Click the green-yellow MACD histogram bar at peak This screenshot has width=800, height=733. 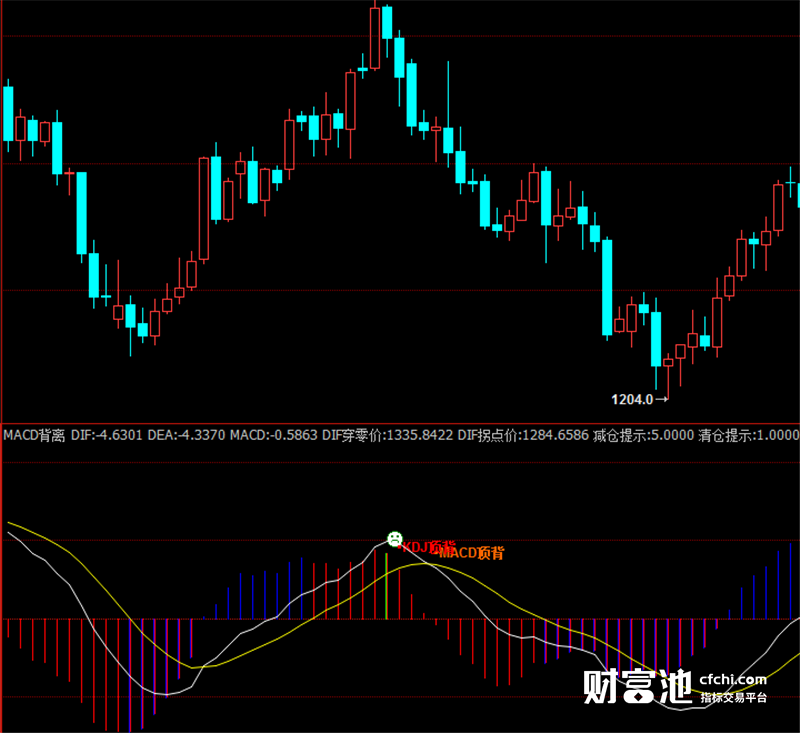[x=386, y=586]
